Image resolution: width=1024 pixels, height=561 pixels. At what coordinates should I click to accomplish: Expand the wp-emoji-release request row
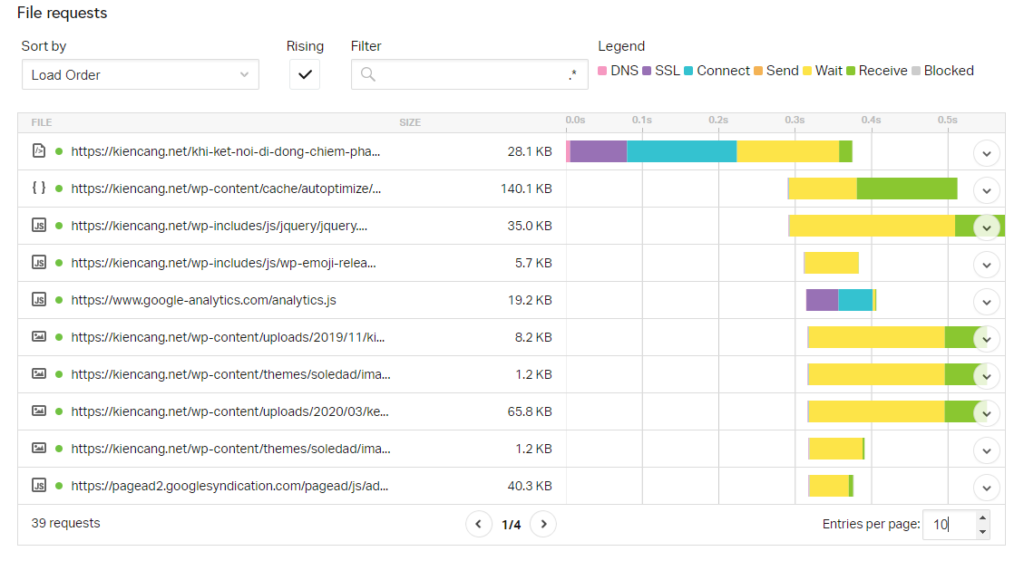point(986,264)
